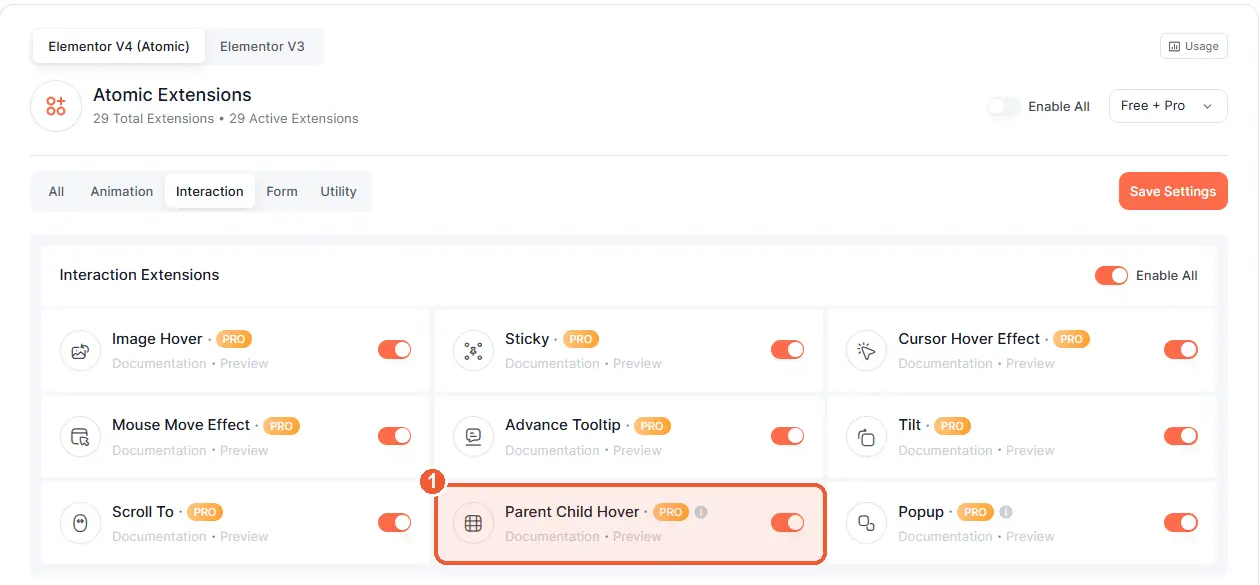This screenshot has width=1260, height=585.
Task: Turn off the Scroll To toggle
Action: click(394, 522)
